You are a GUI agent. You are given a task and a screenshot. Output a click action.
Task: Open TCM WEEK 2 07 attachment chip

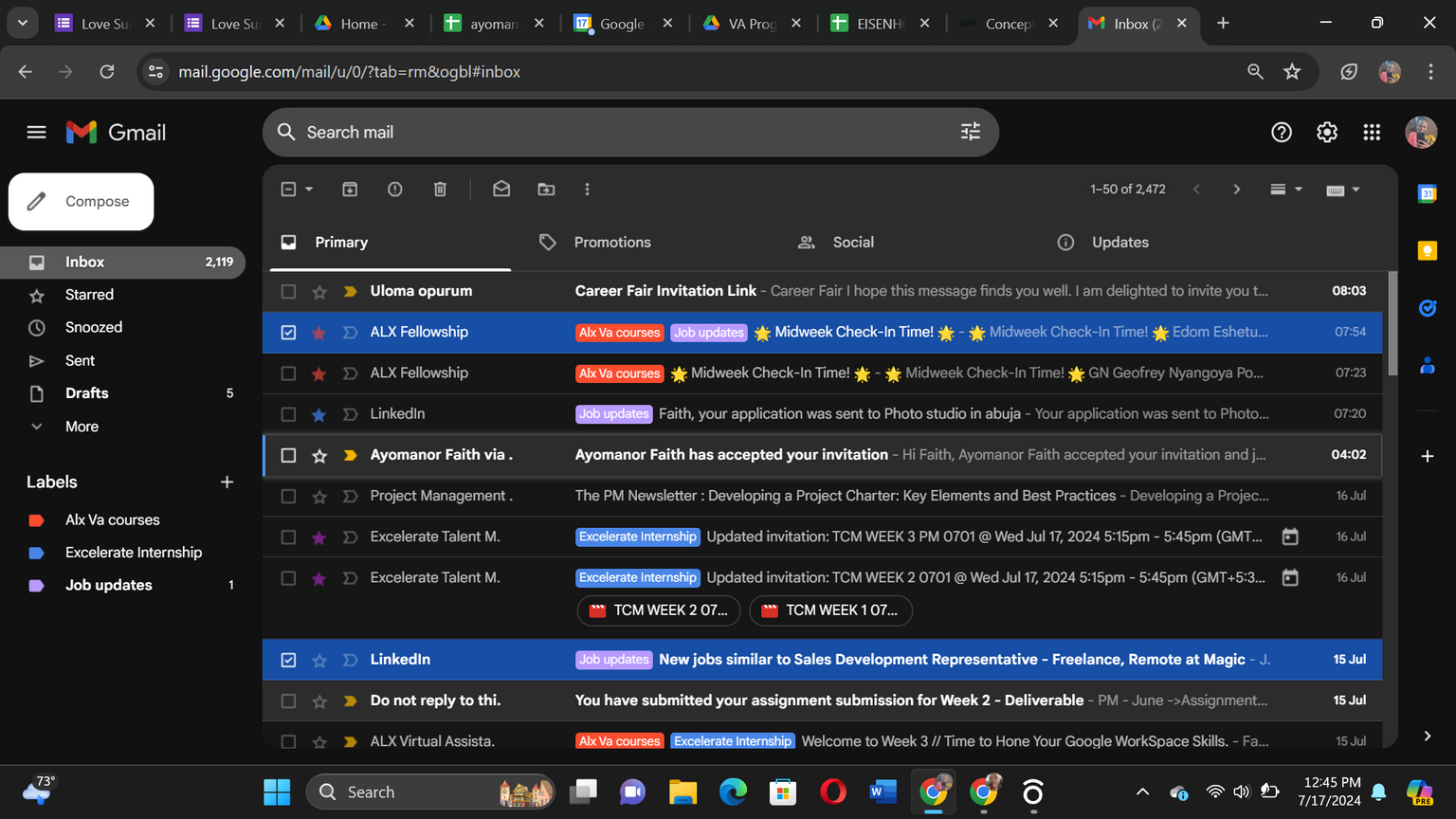[659, 610]
